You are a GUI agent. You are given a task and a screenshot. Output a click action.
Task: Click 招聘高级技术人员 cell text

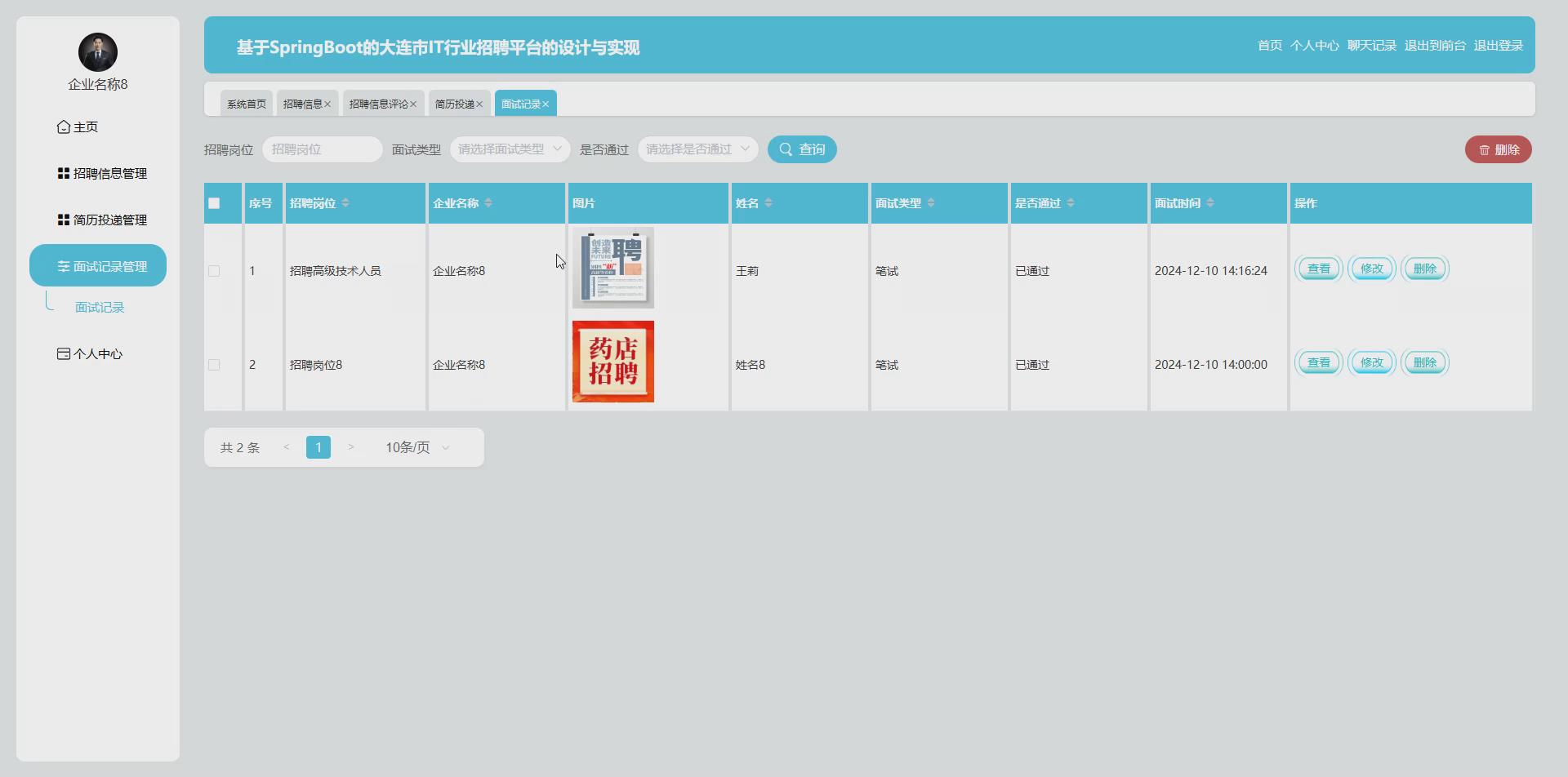pos(336,271)
